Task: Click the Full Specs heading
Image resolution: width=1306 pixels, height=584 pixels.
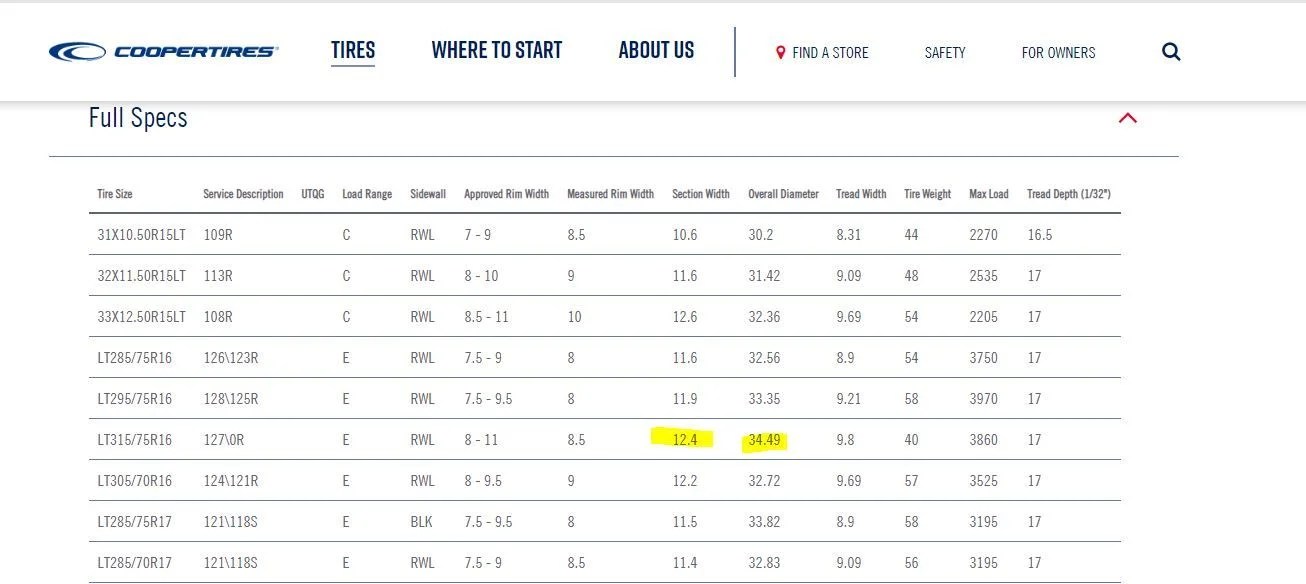Action: coord(138,118)
